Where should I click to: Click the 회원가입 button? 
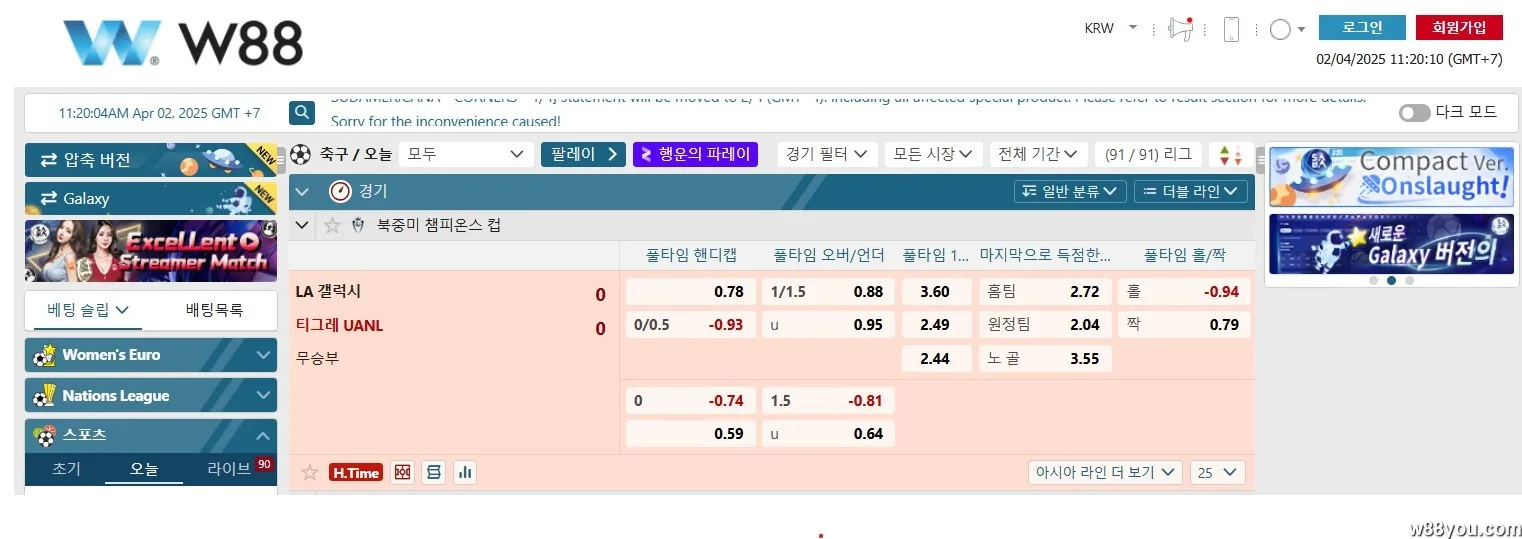coord(1459,28)
